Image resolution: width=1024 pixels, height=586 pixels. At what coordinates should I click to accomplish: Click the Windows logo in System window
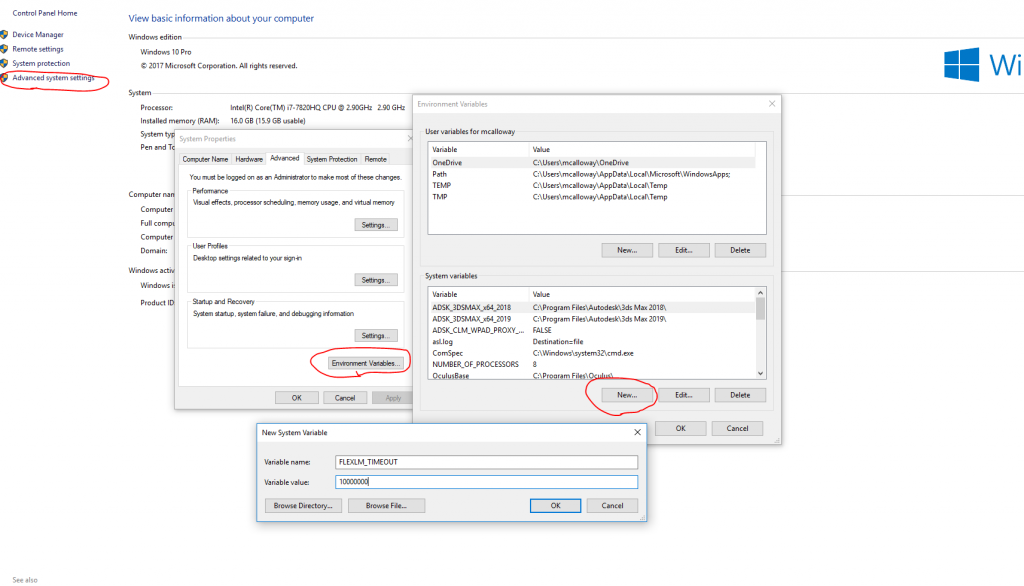point(961,65)
